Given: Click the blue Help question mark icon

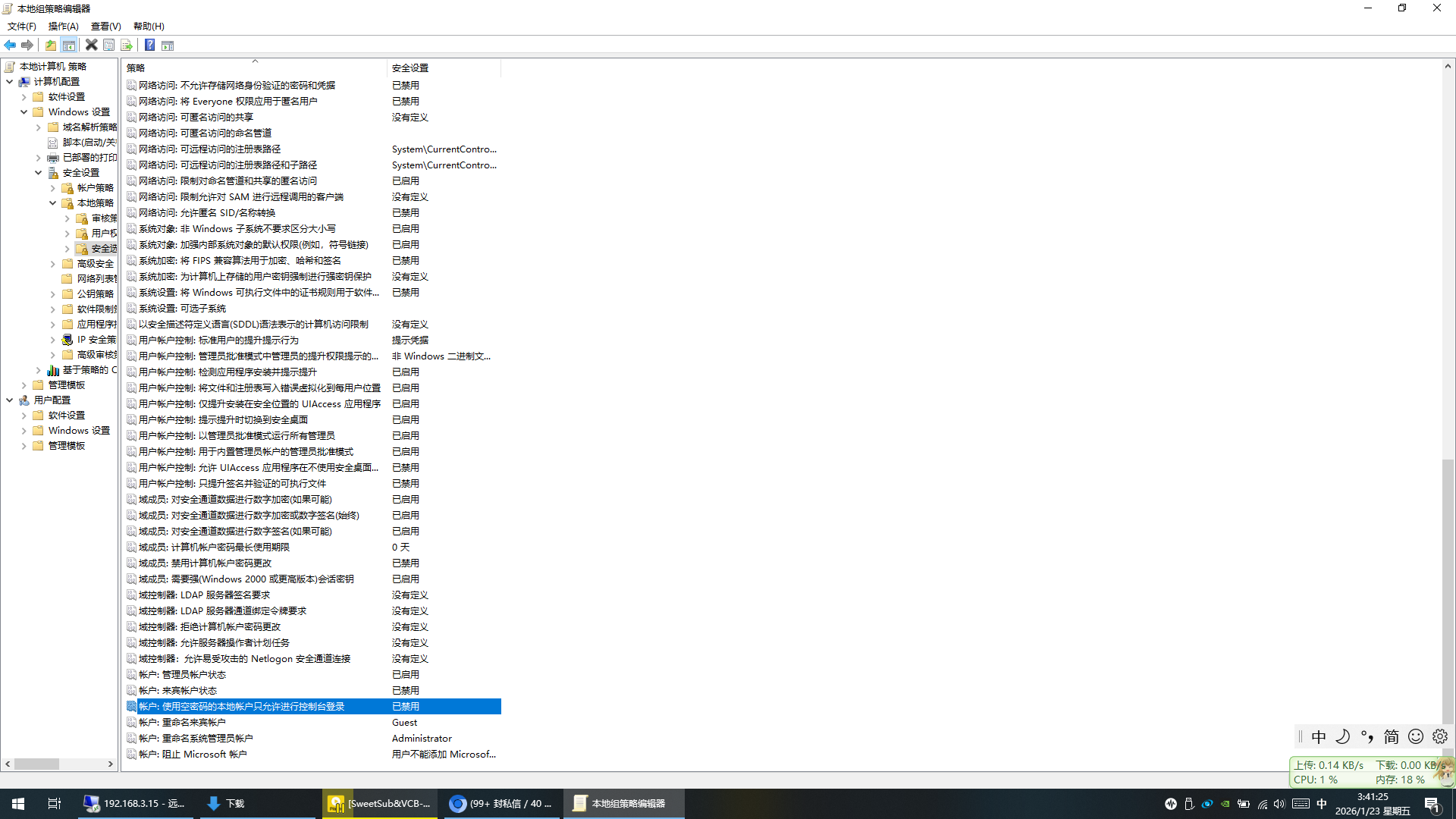Looking at the screenshot, I should (x=150, y=45).
